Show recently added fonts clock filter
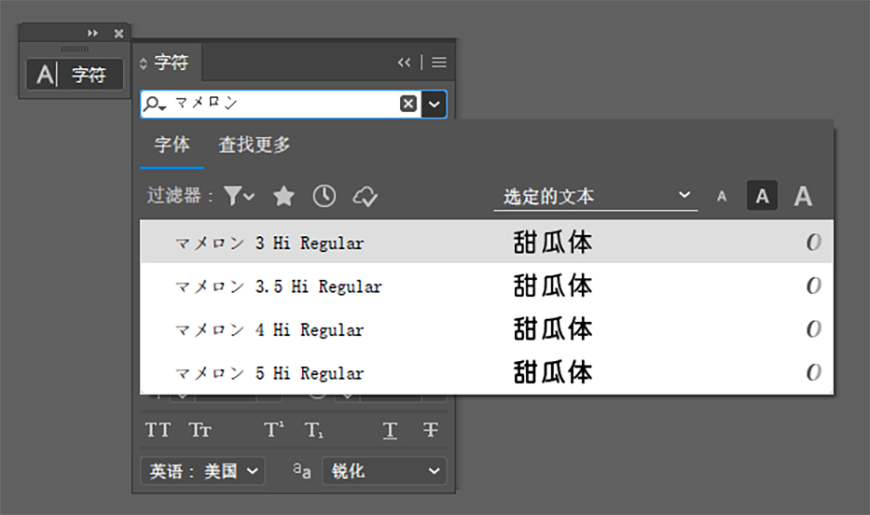The width and height of the screenshot is (870, 515). [324, 196]
